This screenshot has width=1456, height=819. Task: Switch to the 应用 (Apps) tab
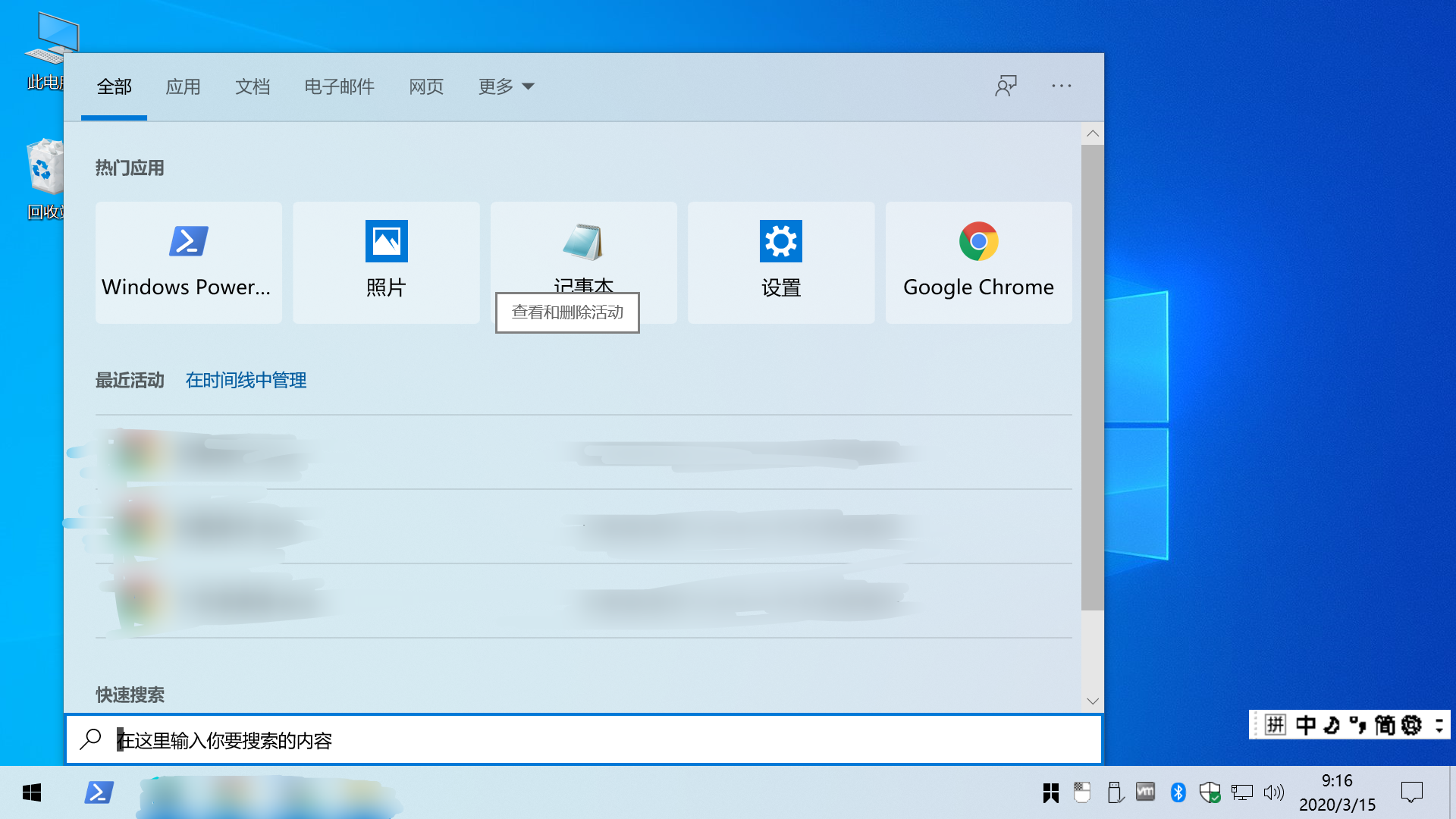coord(183,86)
